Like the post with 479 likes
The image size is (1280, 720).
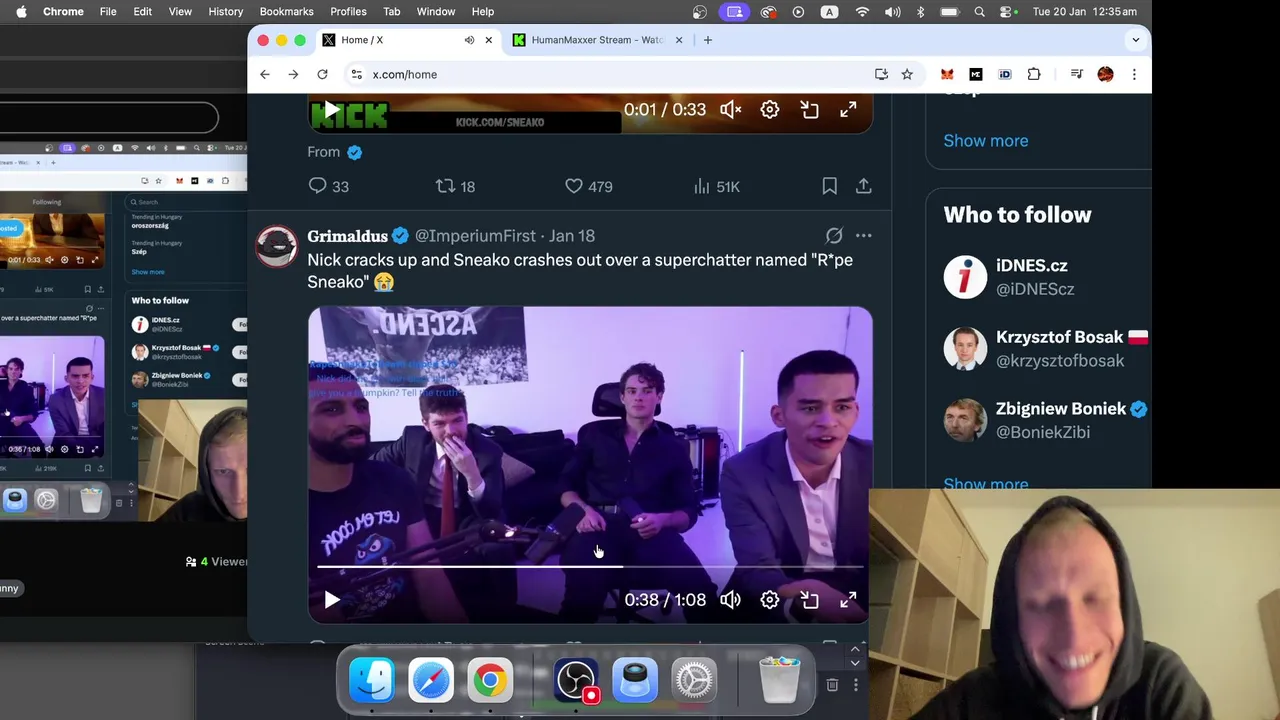(588, 186)
